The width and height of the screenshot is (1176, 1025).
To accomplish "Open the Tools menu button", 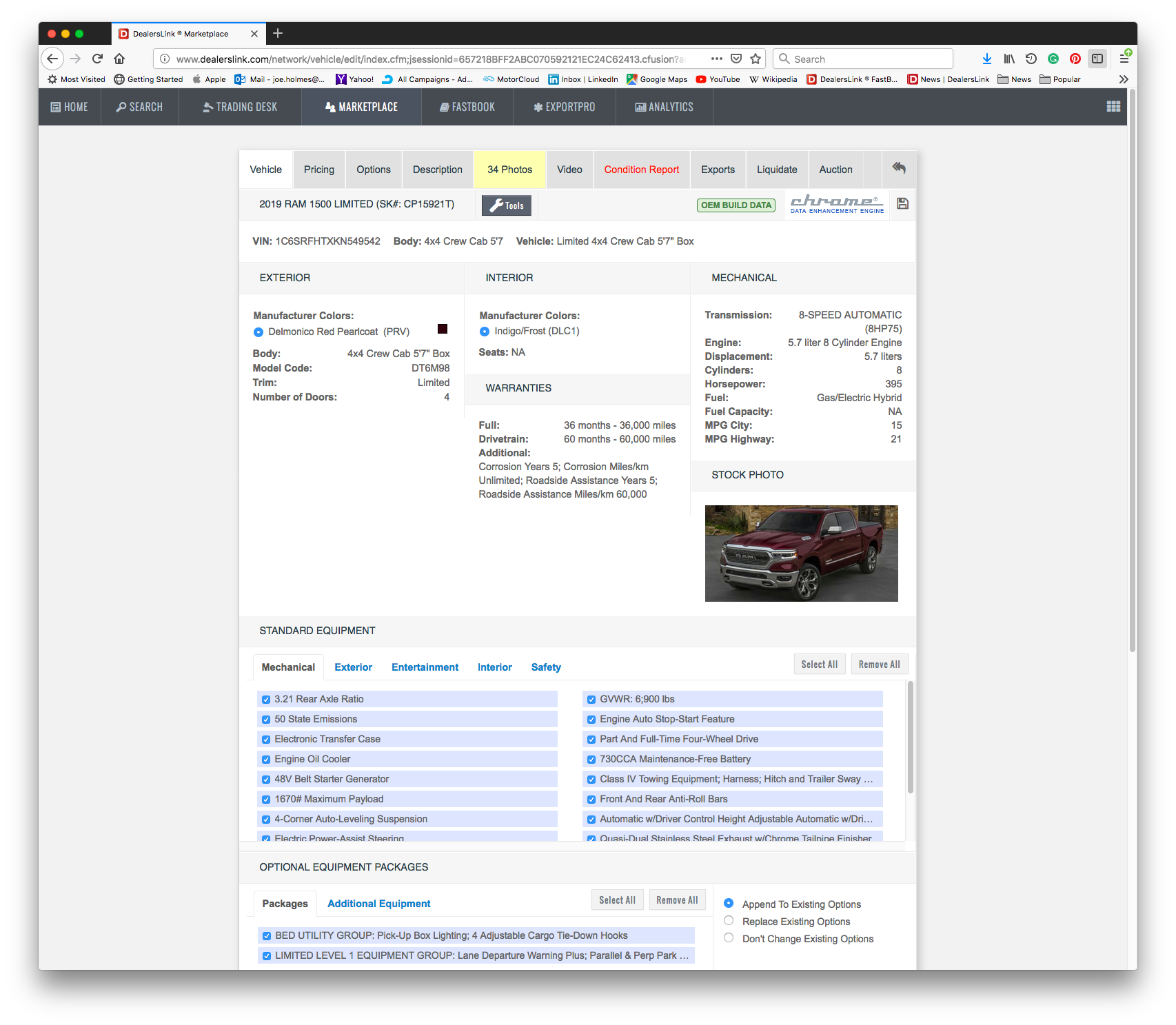I will 507,205.
